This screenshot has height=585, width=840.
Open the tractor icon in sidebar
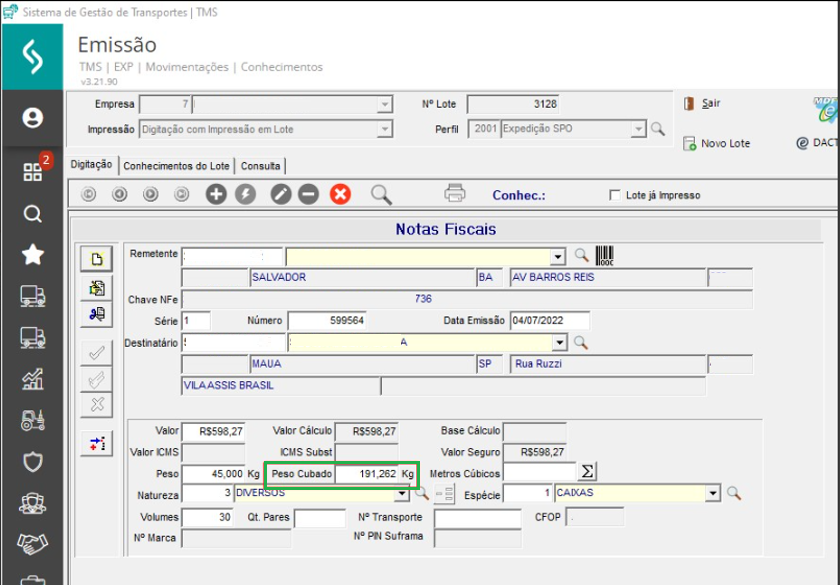(x=32, y=421)
